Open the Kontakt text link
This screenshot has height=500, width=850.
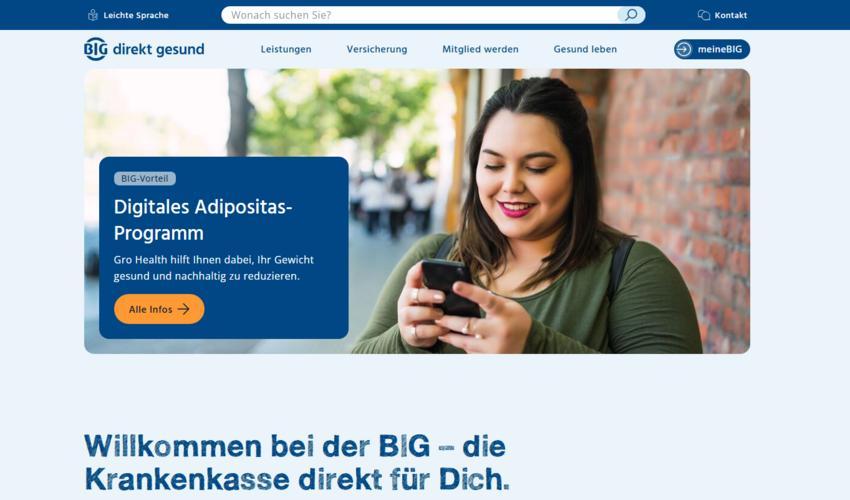(730, 15)
